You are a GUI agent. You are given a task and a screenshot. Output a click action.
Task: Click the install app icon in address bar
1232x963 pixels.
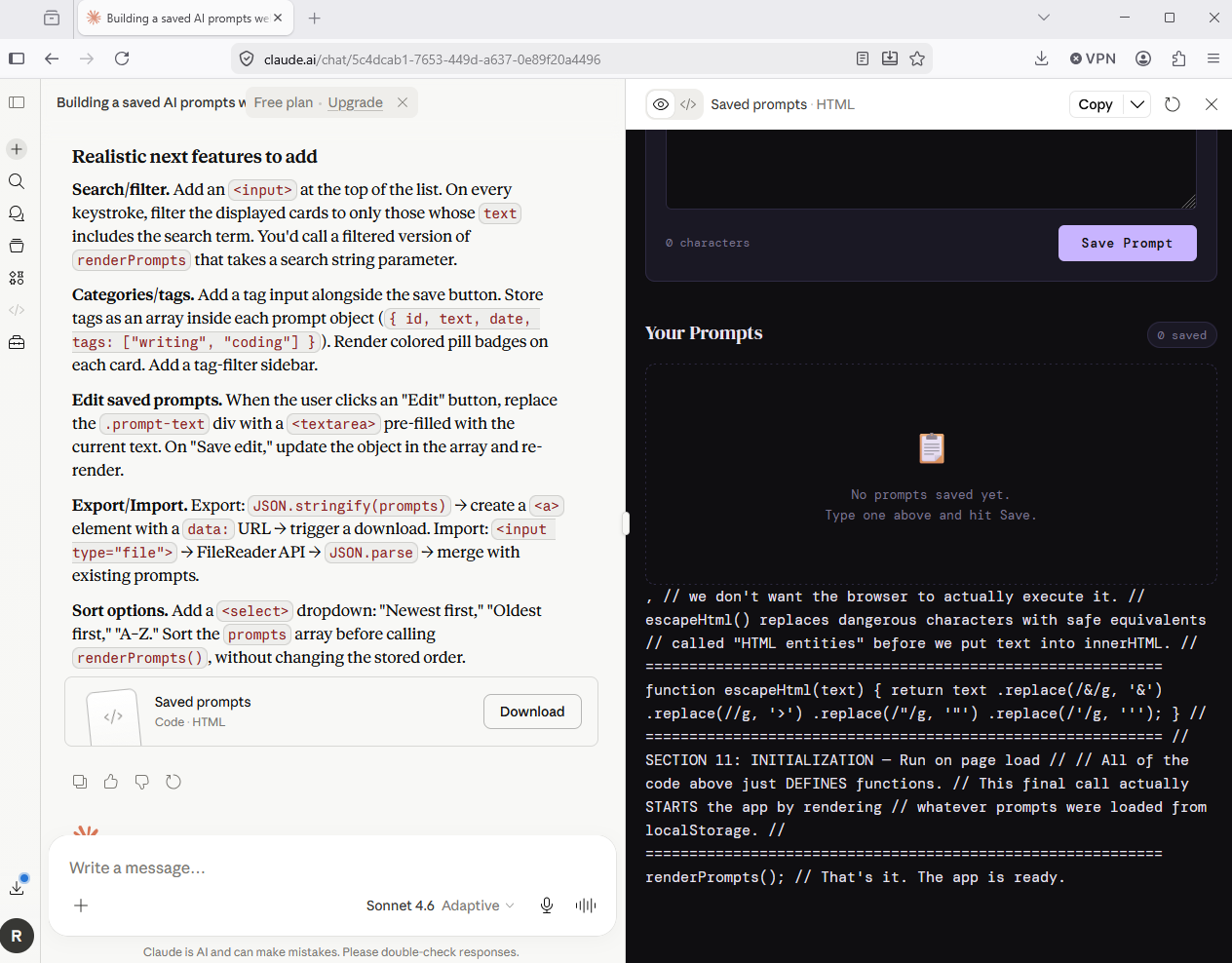click(x=890, y=58)
